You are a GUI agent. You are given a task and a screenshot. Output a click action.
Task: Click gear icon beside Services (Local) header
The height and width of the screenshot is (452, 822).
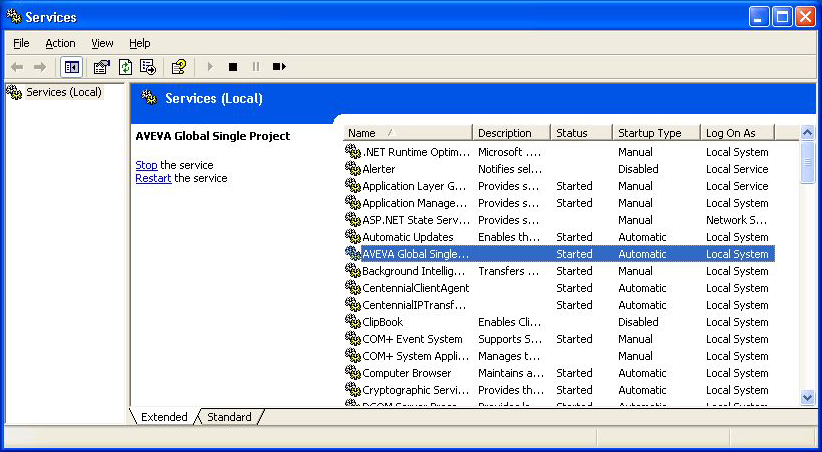[x=149, y=98]
